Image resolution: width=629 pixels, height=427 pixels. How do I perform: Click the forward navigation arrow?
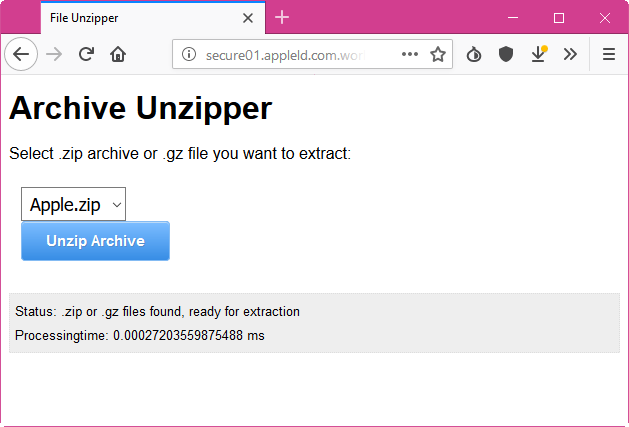coord(54,54)
